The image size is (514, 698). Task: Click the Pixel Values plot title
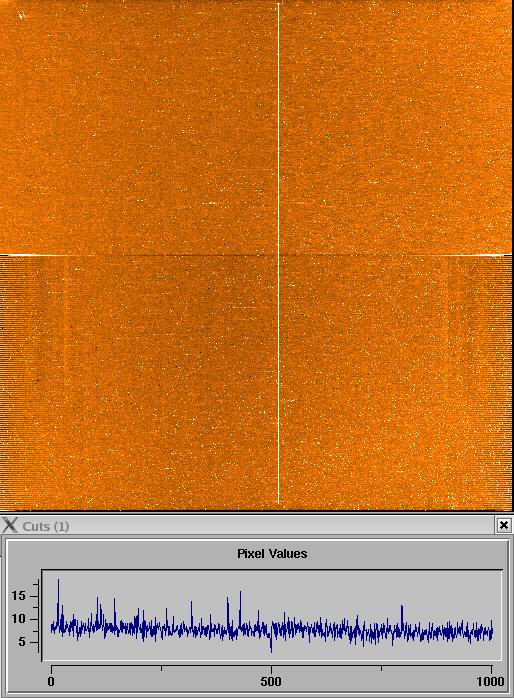click(x=272, y=554)
